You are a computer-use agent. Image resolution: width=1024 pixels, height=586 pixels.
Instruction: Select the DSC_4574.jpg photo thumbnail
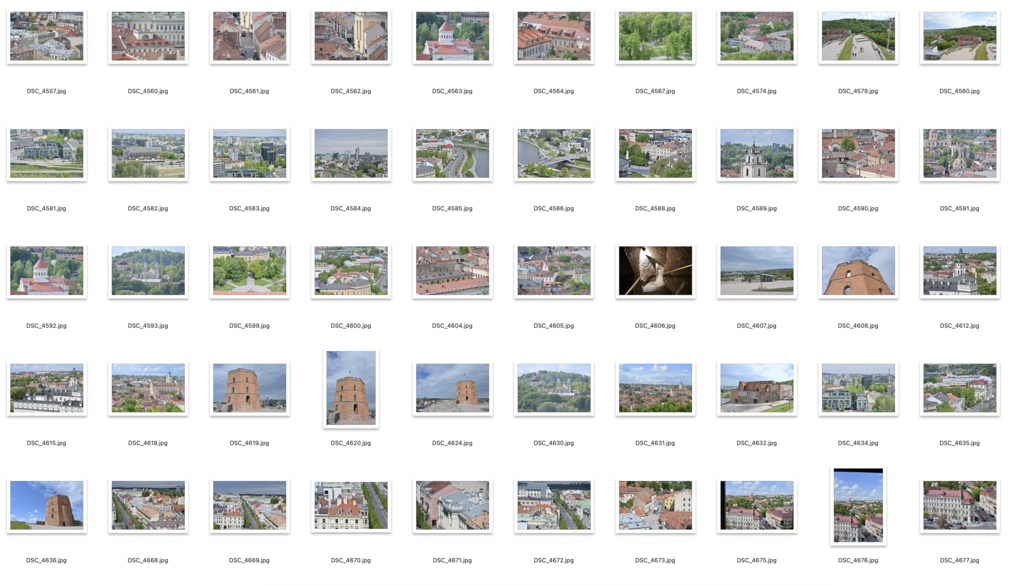pyautogui.click(x=757, y=36)
